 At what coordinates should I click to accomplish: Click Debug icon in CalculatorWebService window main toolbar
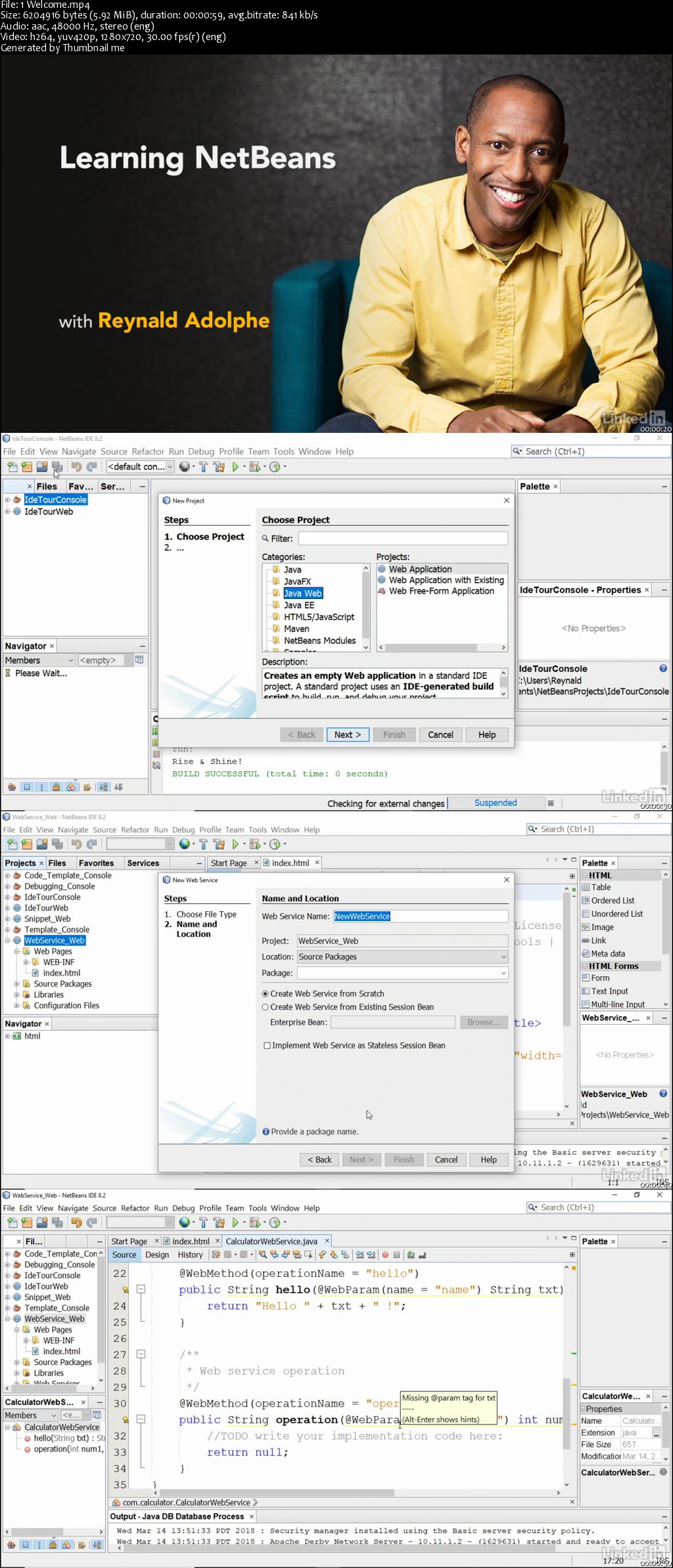point(254,1222)
